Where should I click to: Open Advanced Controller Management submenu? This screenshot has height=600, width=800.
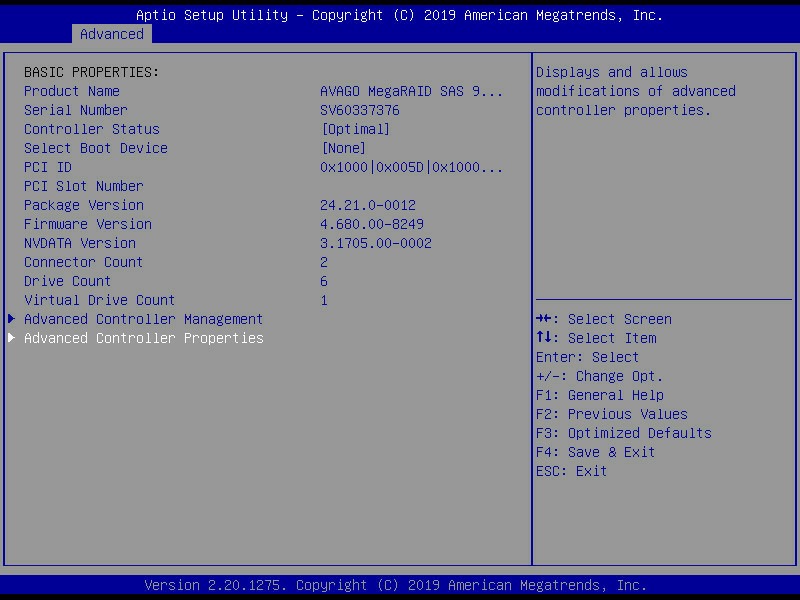click(143, 319)
